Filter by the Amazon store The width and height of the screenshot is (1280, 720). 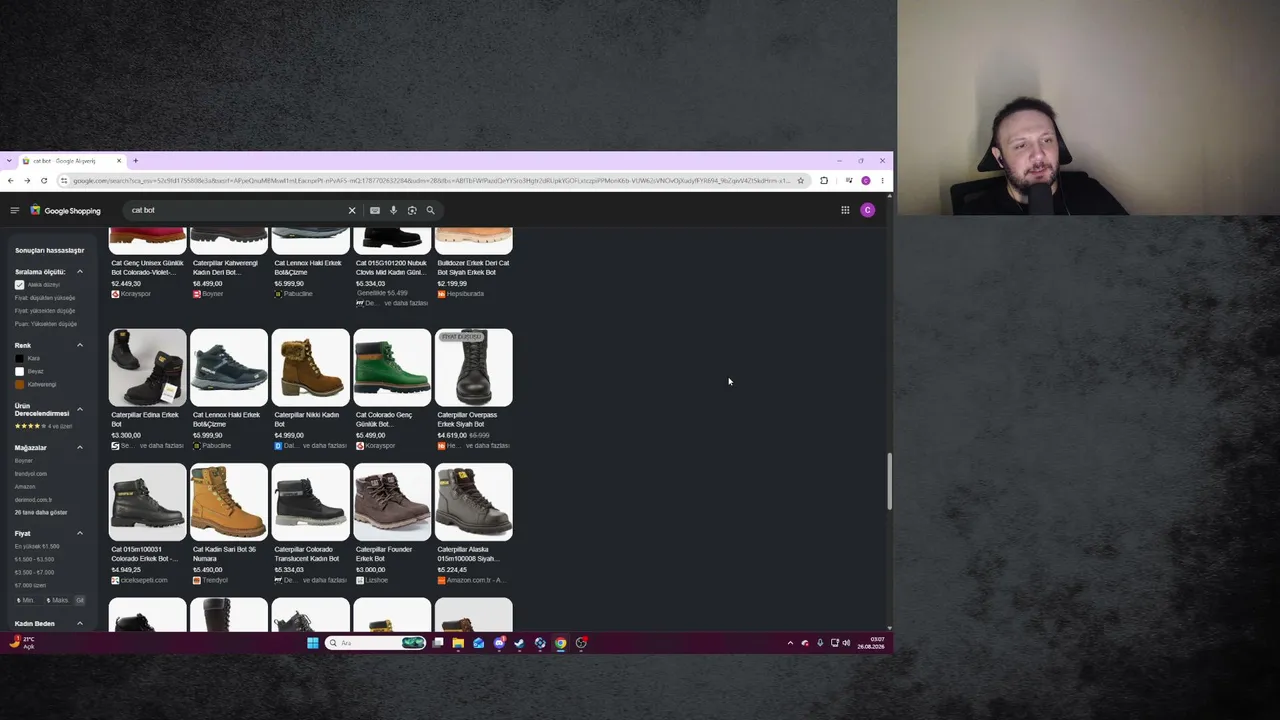point(25,487)
